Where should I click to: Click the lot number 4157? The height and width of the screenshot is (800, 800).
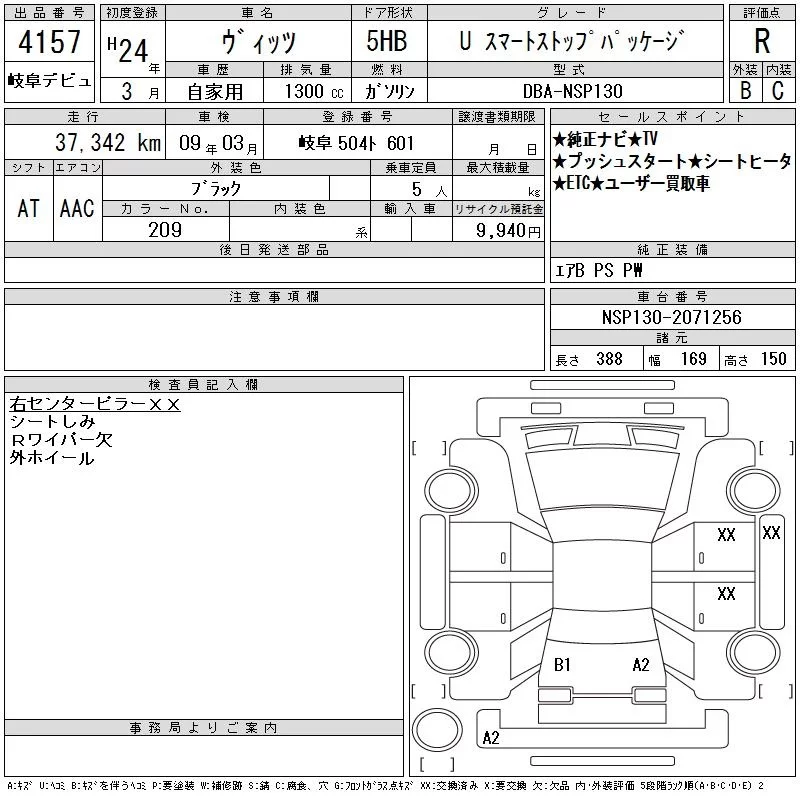click(x=49, y=42)
